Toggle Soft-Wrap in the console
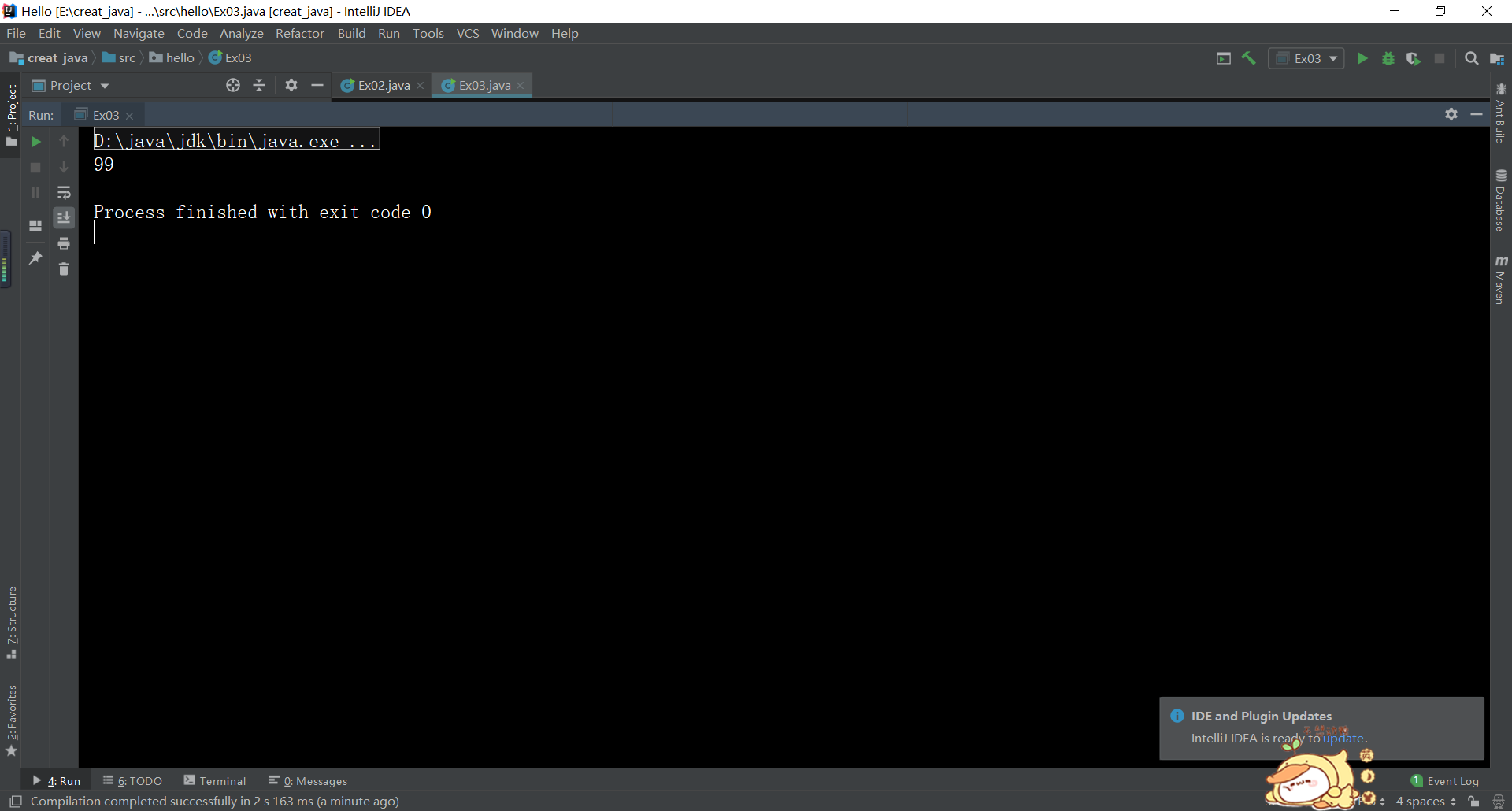This screenshot has width=1512, height=811. [x=64, y=193]
